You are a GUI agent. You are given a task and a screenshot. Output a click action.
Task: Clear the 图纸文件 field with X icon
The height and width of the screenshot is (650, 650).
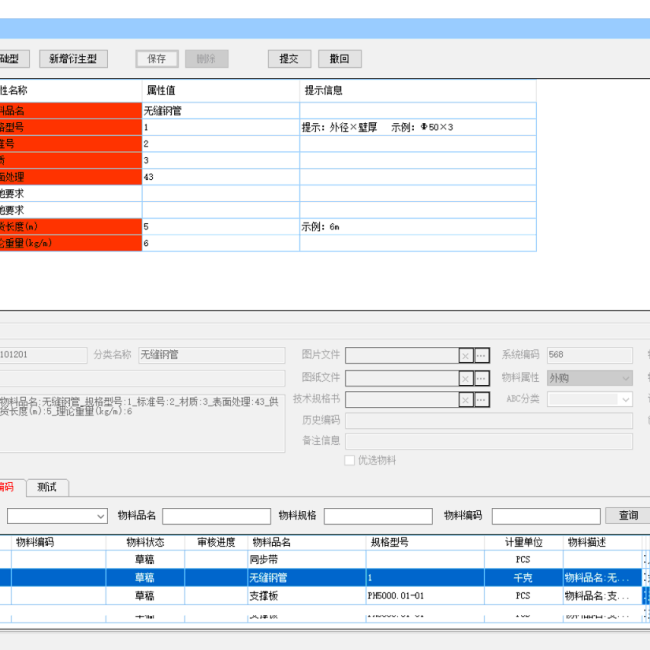pos(466,378)
